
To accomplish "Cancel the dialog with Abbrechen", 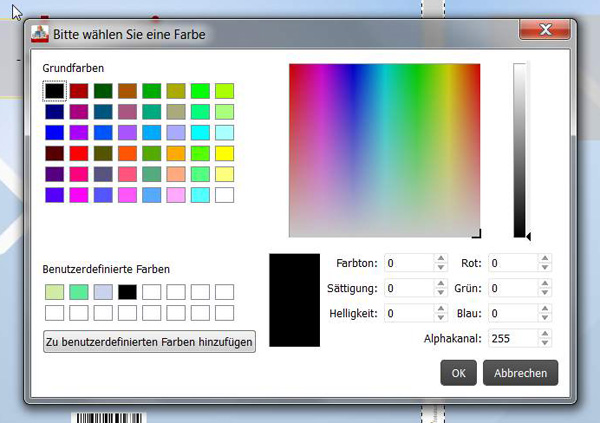I will (x=520, y=373).
